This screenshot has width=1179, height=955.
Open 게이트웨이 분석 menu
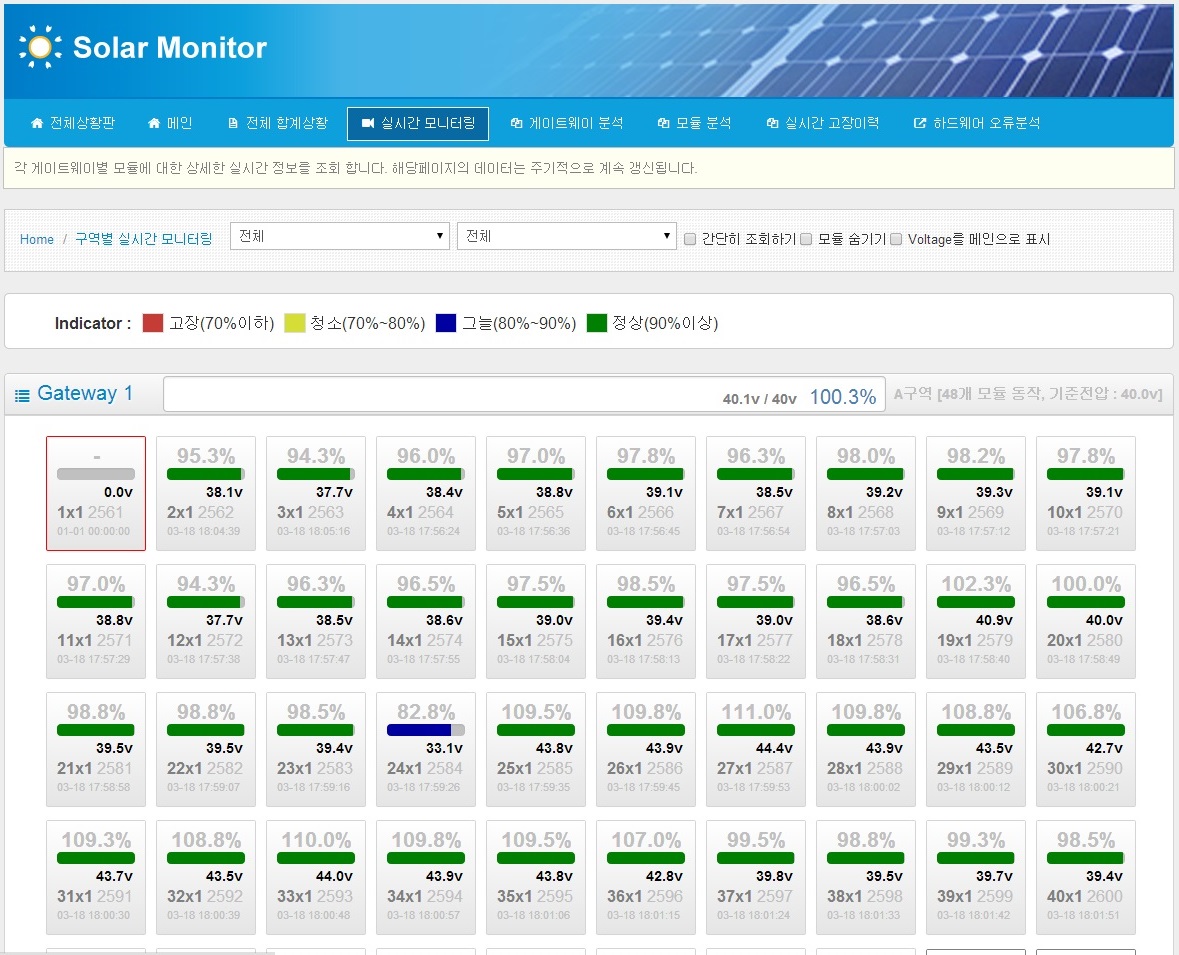point(566,123)
